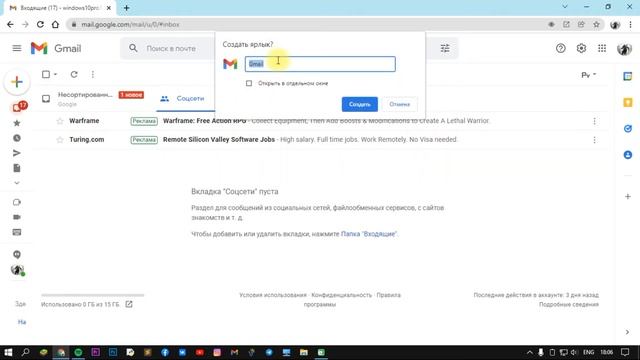This screenshot has height=360, width=640.
Task: Click the Compose plus button
Action: (x=17, y=82)
